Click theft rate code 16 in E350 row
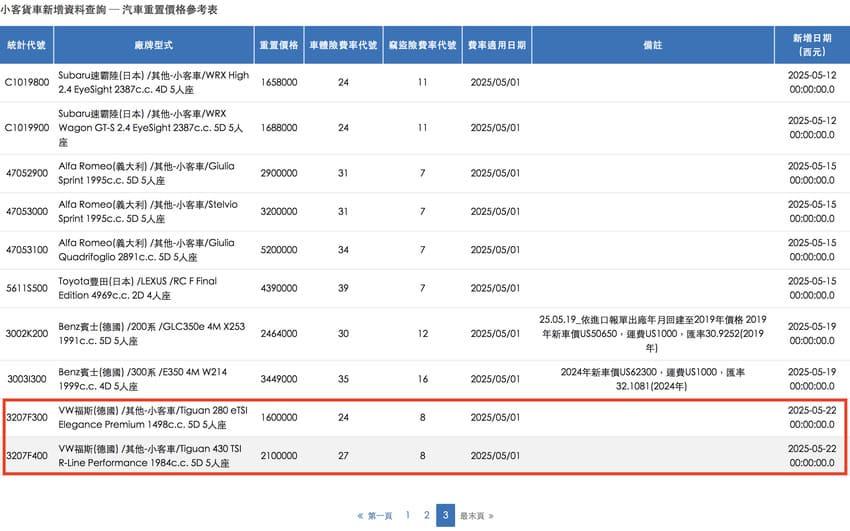Image resolution: width=850 pixels, height=531 pixels. [x=422, y=379]
